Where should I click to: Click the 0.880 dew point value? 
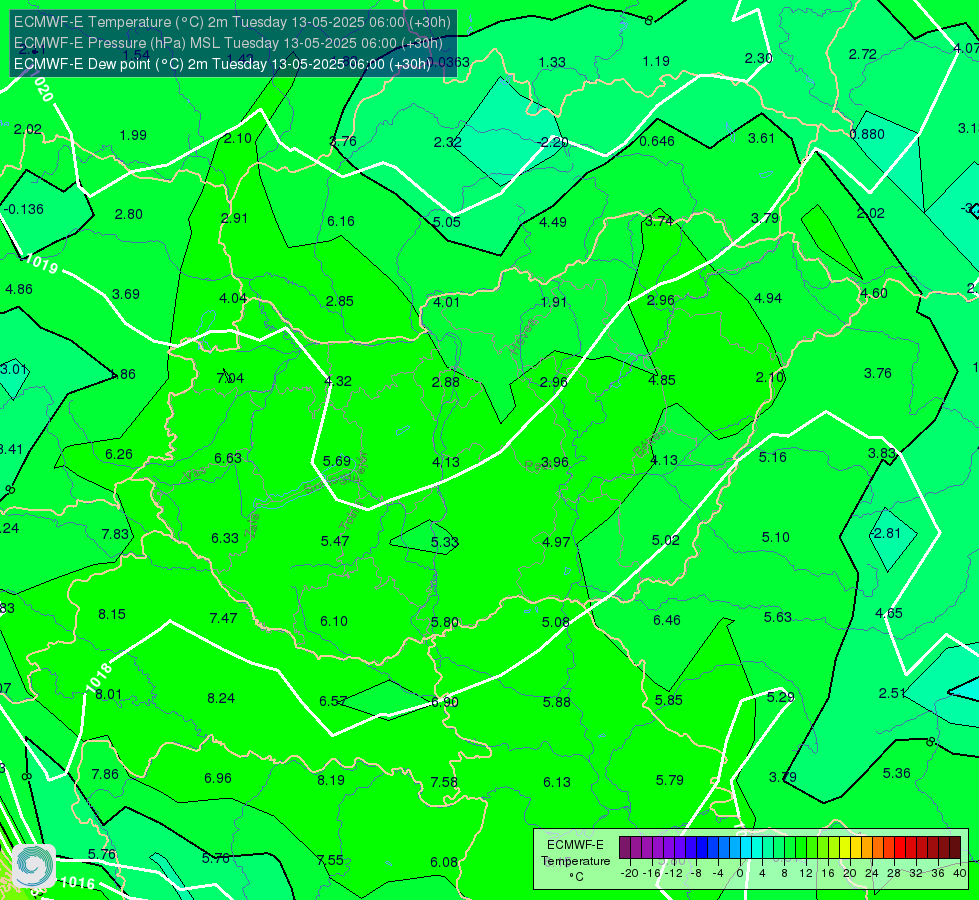[867, 134]
